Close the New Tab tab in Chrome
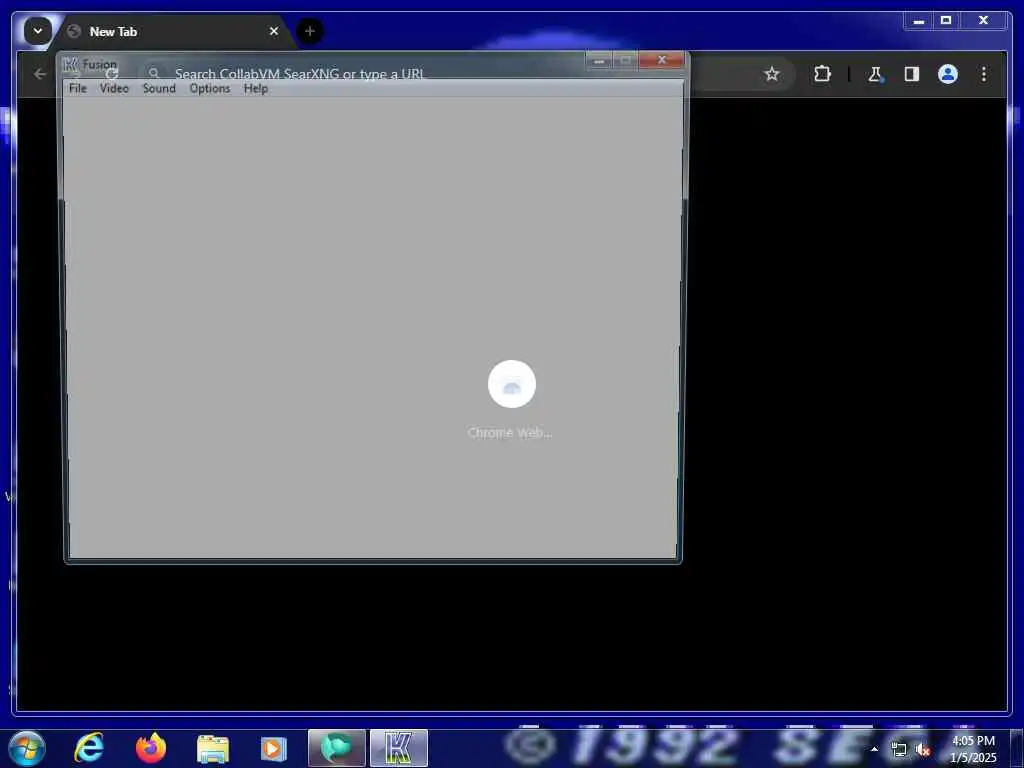The width and height of the screenshot is (1024, 768). (274, 31)
